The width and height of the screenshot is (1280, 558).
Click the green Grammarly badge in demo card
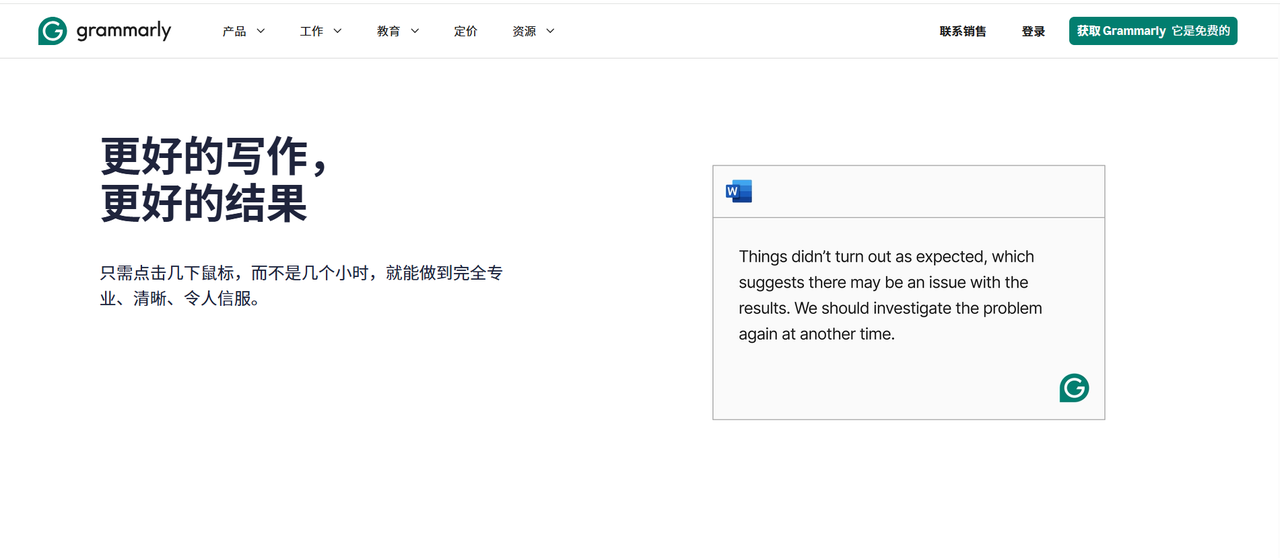tap(1074, 388)
